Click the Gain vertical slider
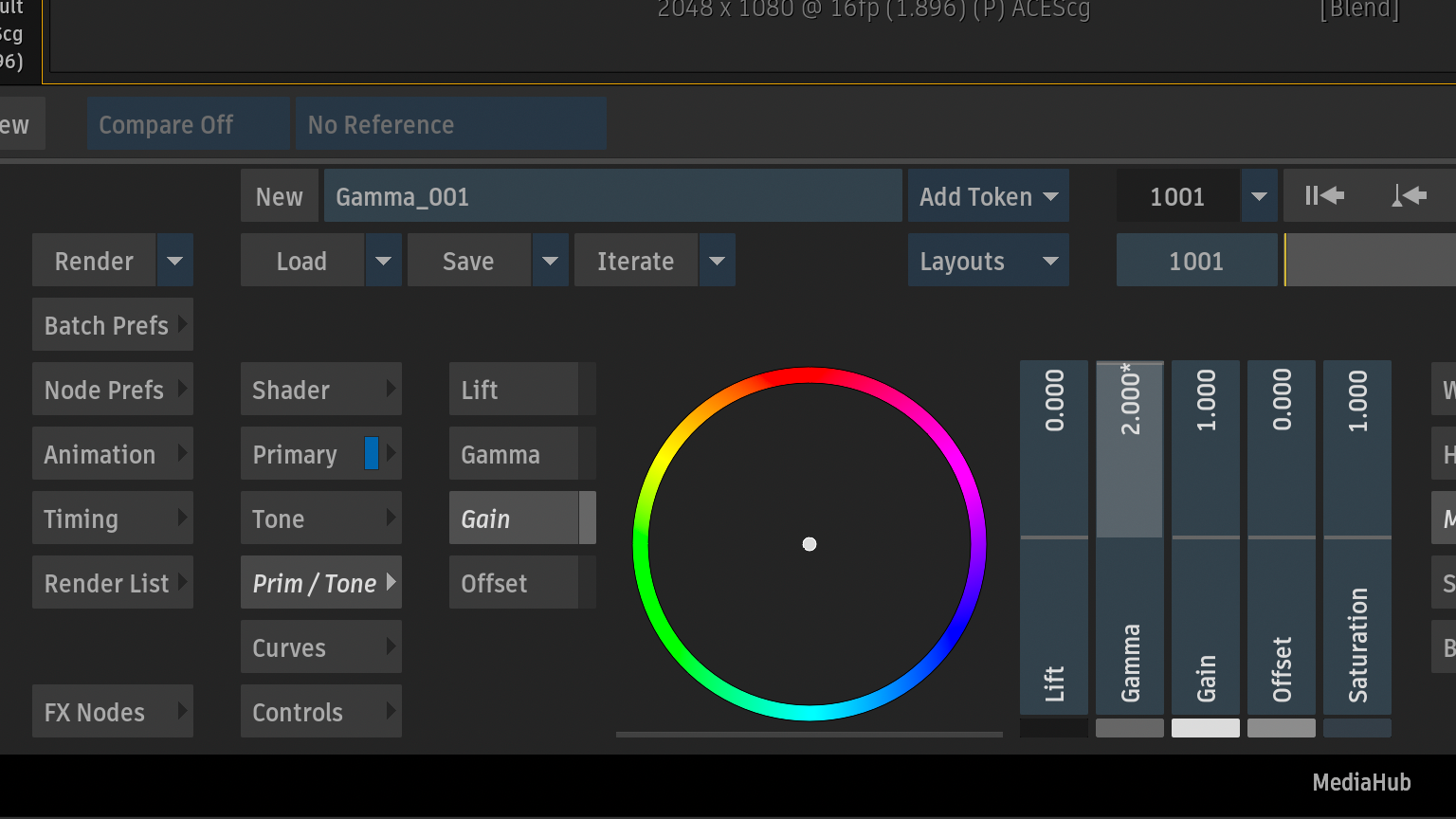This screenshot has width=1456, height=819. click(1206, 537)
